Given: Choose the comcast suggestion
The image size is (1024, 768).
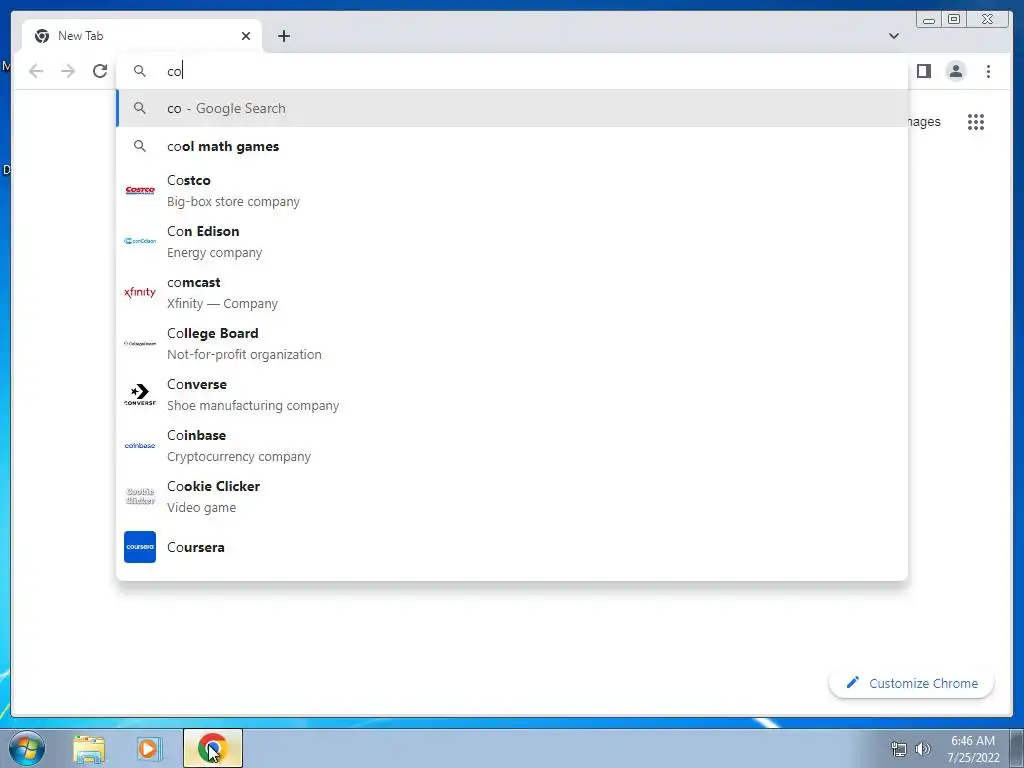Looking at the screenshot, I should 512,293.
